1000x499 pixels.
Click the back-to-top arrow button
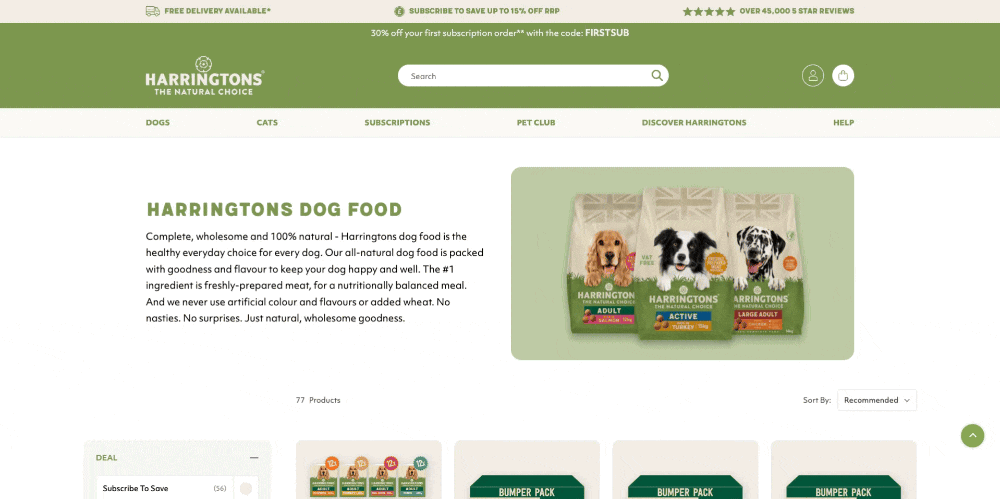pyautogui.click(x=973, y=436)
